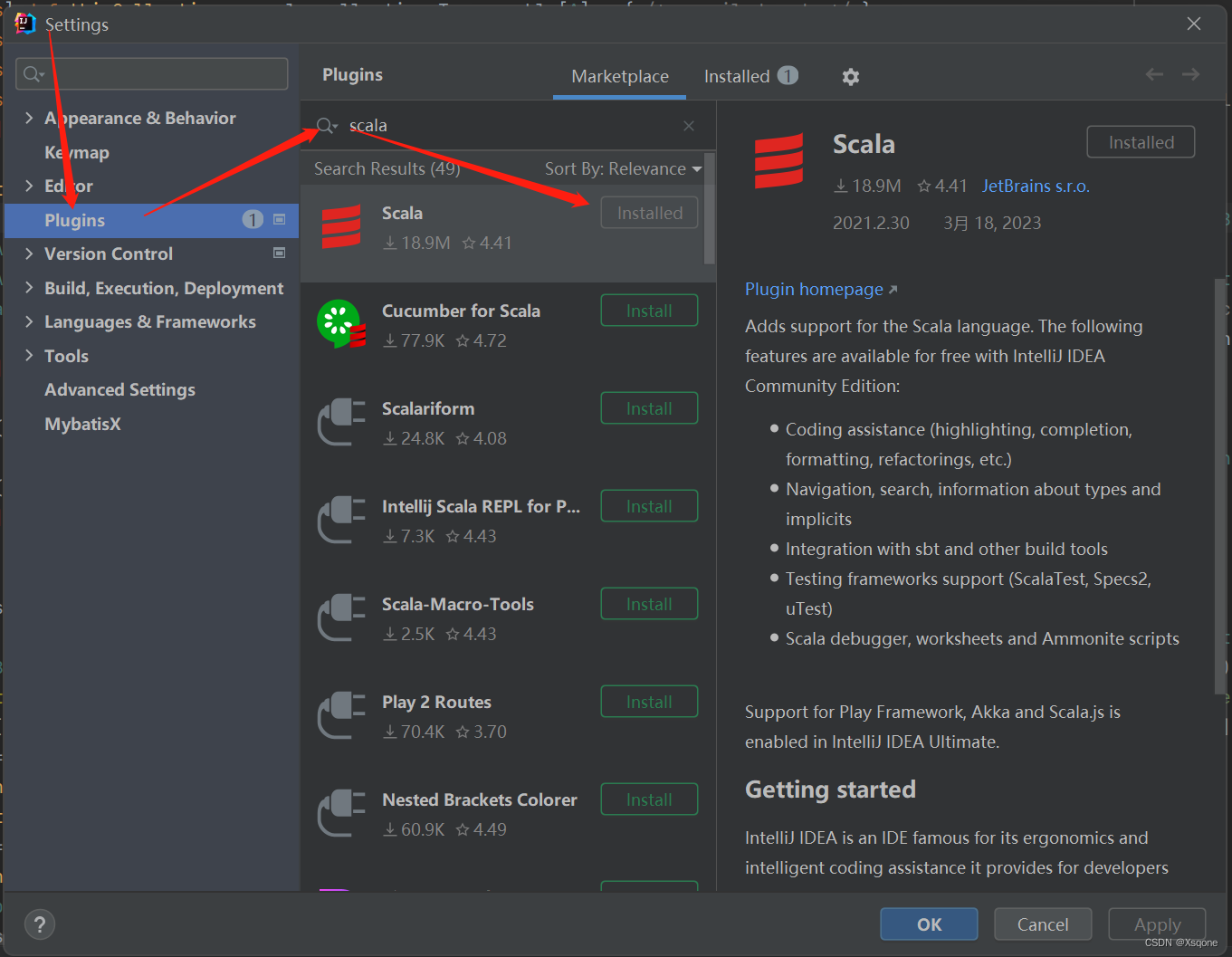Click the Intellij Scala REPL plugin icon
Viewport: 1232px width, 957px height.
pos(341,521)
